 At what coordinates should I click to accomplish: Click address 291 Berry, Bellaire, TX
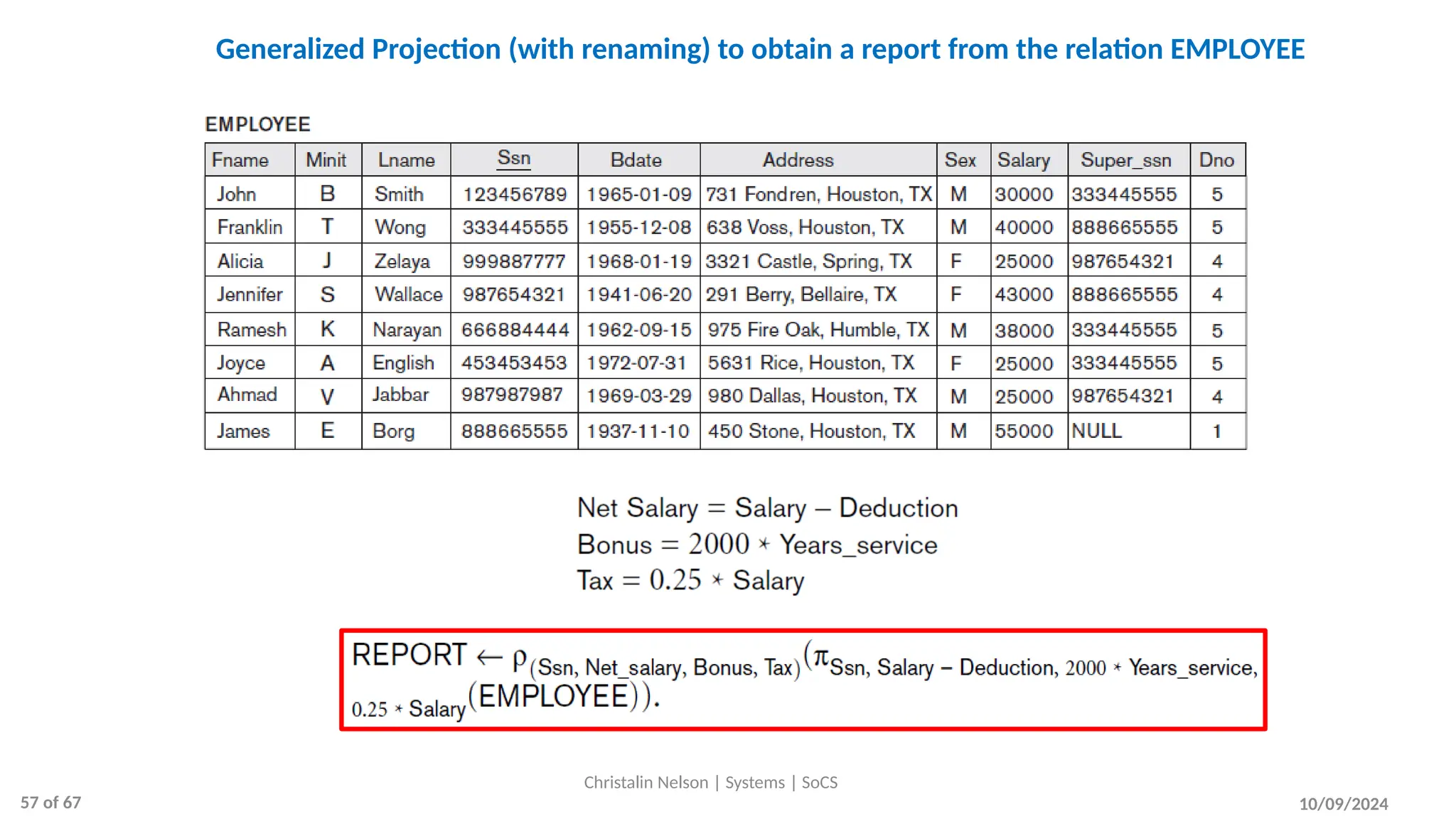tap(801, 294)
